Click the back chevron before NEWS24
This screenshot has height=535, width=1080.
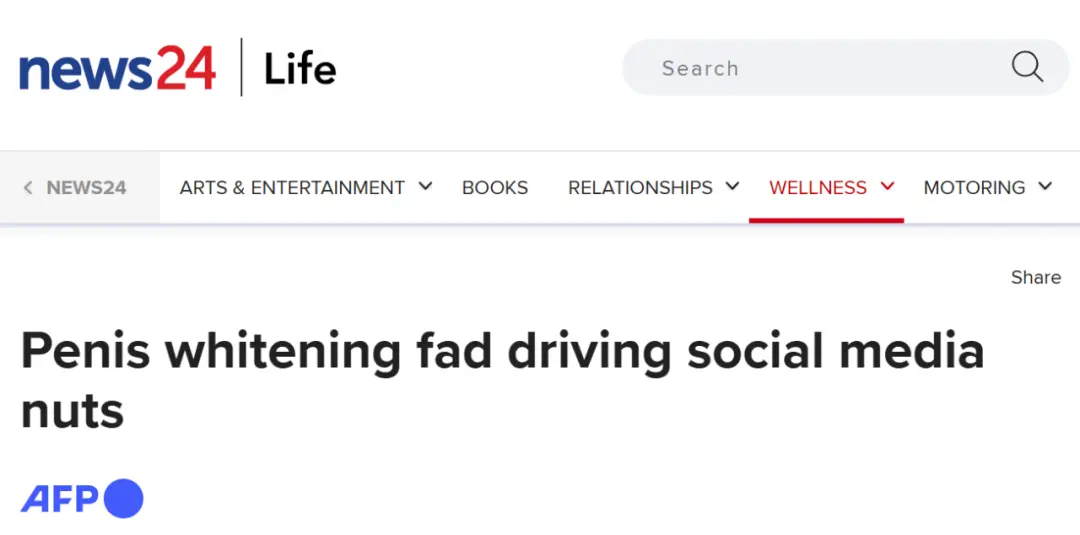coord(28,188)
